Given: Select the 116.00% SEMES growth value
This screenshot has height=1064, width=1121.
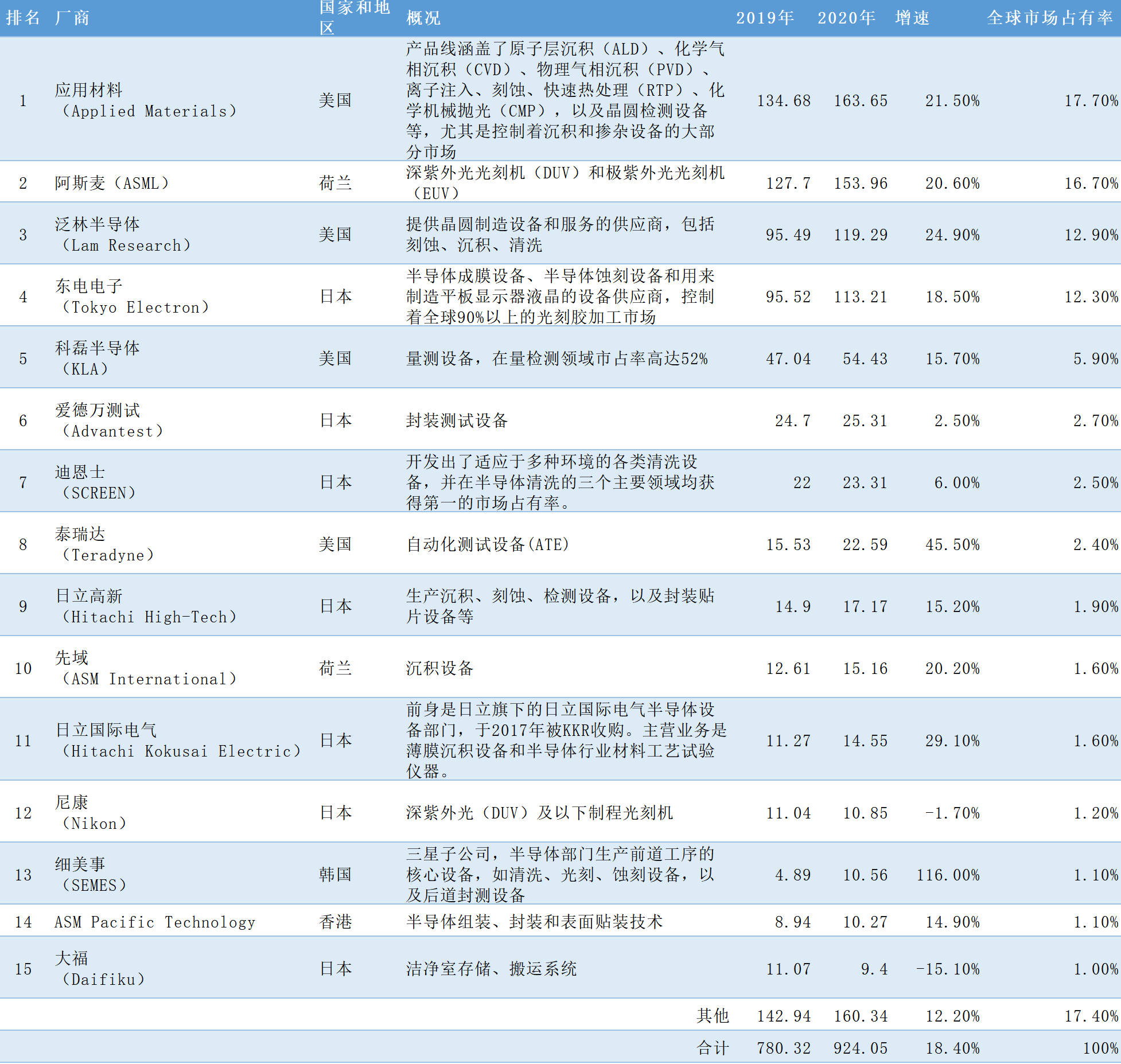Looking at the screenshot, I should [948, 875].
